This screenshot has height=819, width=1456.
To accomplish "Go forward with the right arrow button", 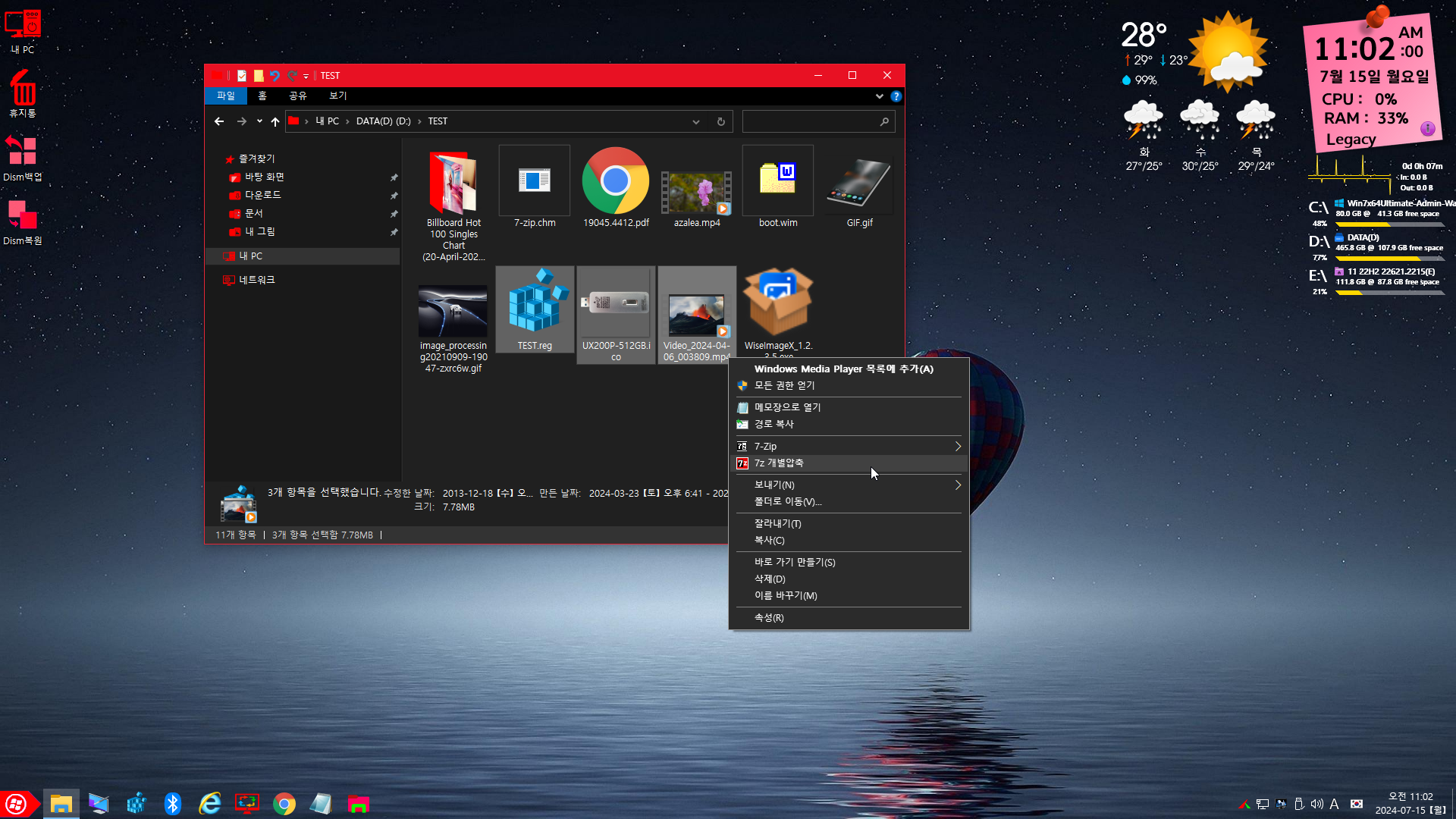I will click(x=242, y=121).
